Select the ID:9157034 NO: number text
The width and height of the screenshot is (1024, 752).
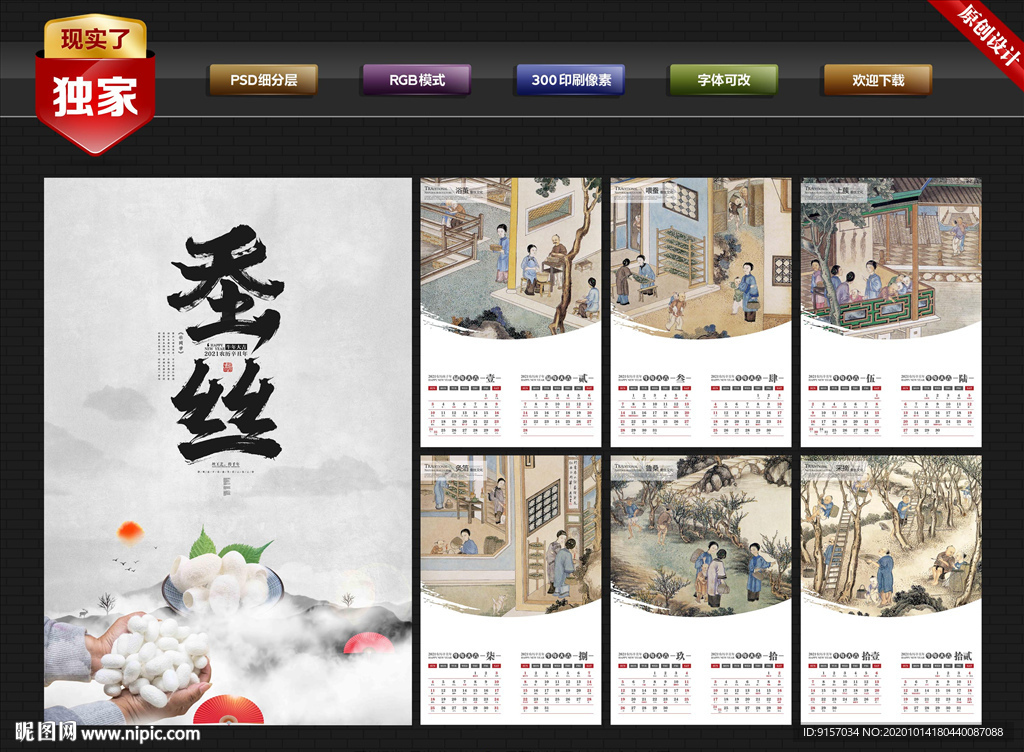(x=903, y=732)
